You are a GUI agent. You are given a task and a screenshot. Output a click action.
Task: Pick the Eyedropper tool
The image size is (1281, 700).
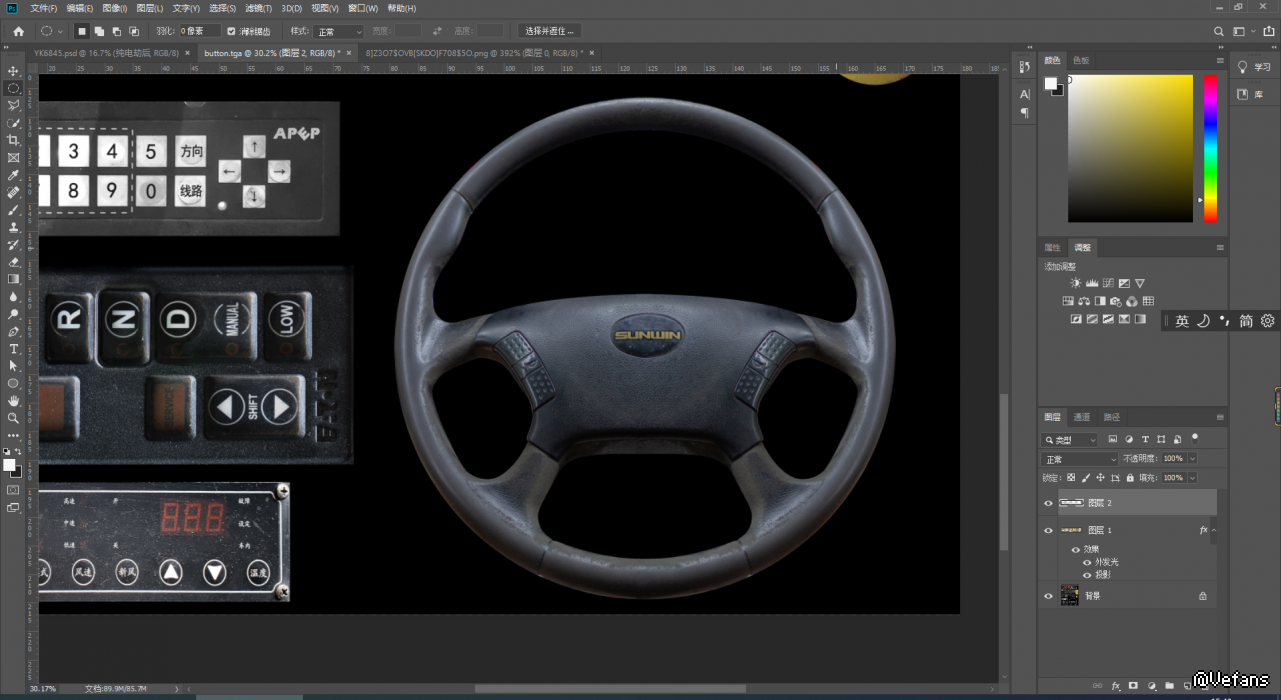coord(13,175)
